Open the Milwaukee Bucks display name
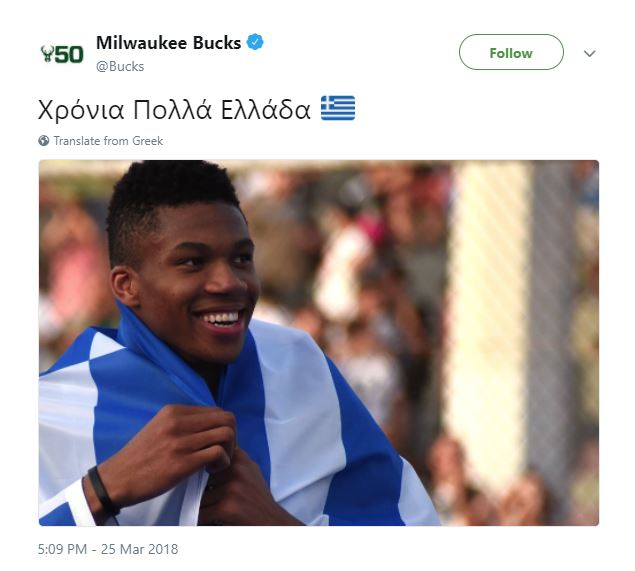 coord(168,43)
